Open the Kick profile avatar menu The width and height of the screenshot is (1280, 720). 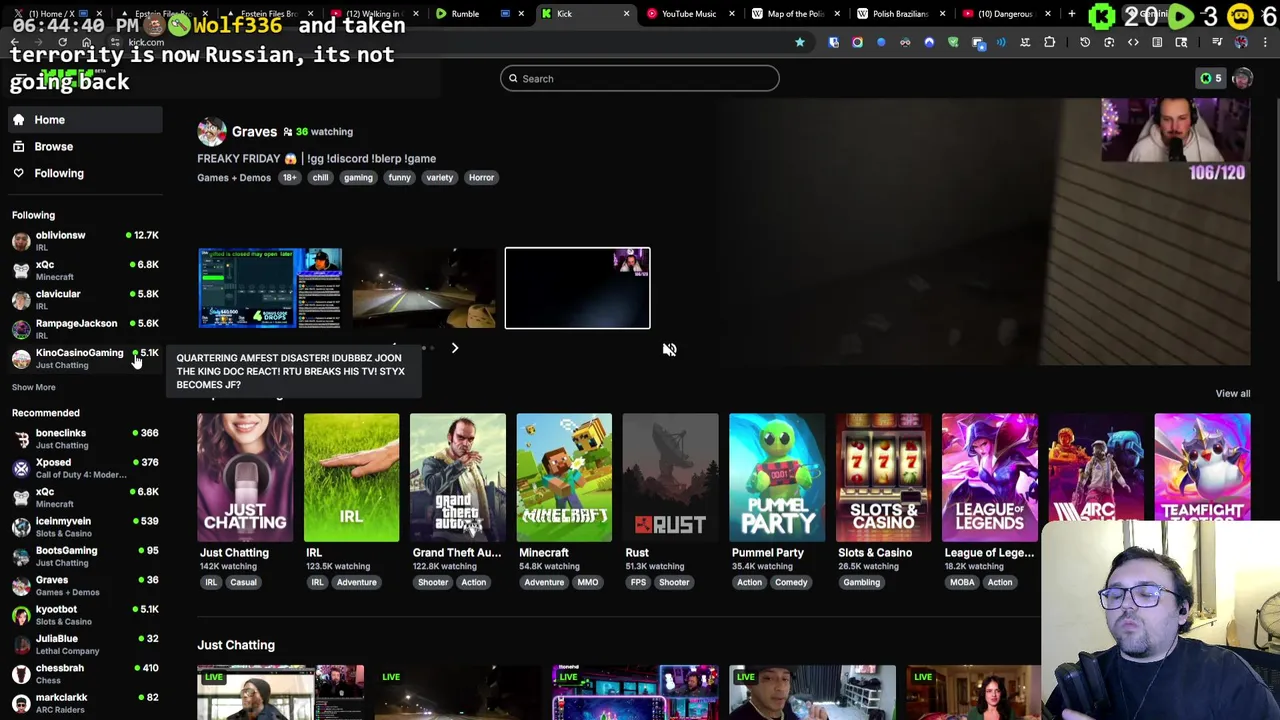click(x=1243, y=79)
